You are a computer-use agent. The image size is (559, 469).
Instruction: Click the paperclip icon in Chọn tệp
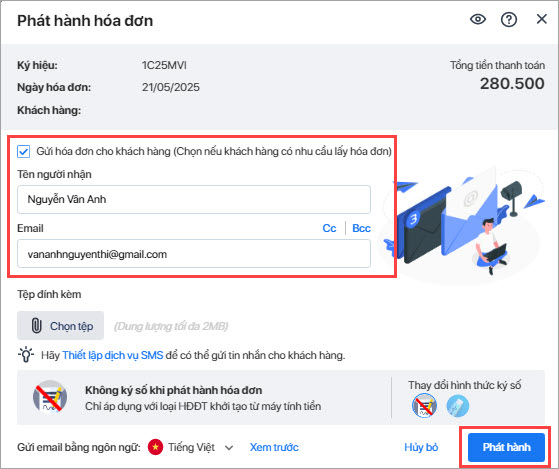pyautogui.click(x=36, y=326)
